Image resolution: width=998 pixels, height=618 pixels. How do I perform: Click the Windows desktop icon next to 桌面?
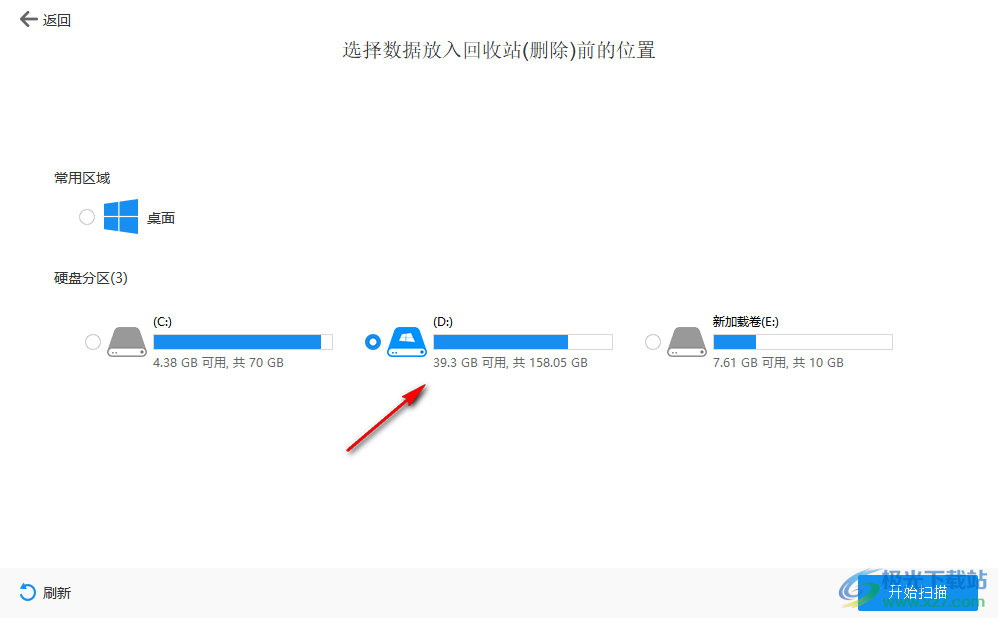(x=120, y=216)
